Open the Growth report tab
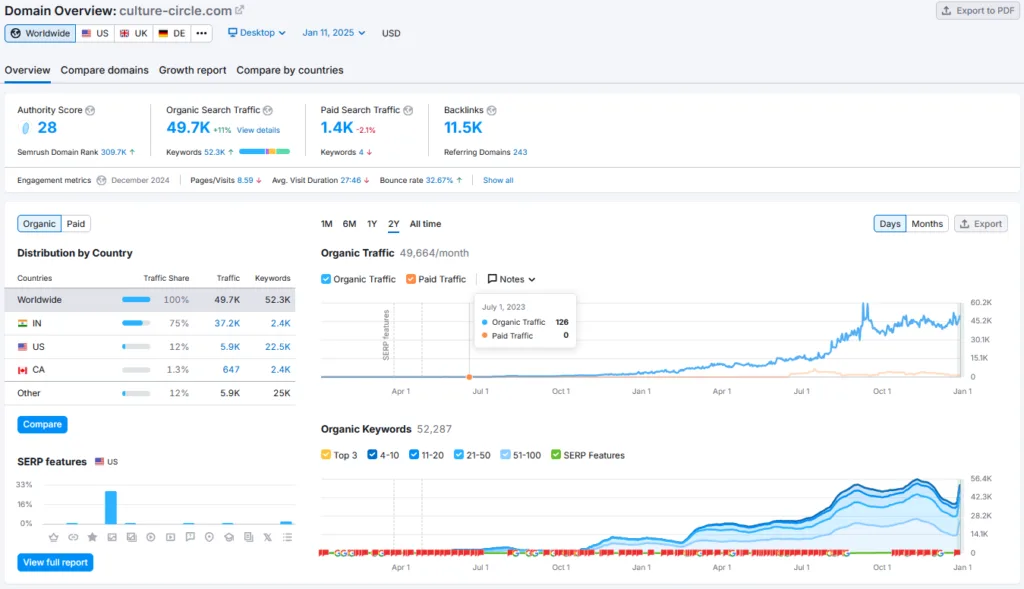Viewport: 1024px width, 589px height. 193,70
